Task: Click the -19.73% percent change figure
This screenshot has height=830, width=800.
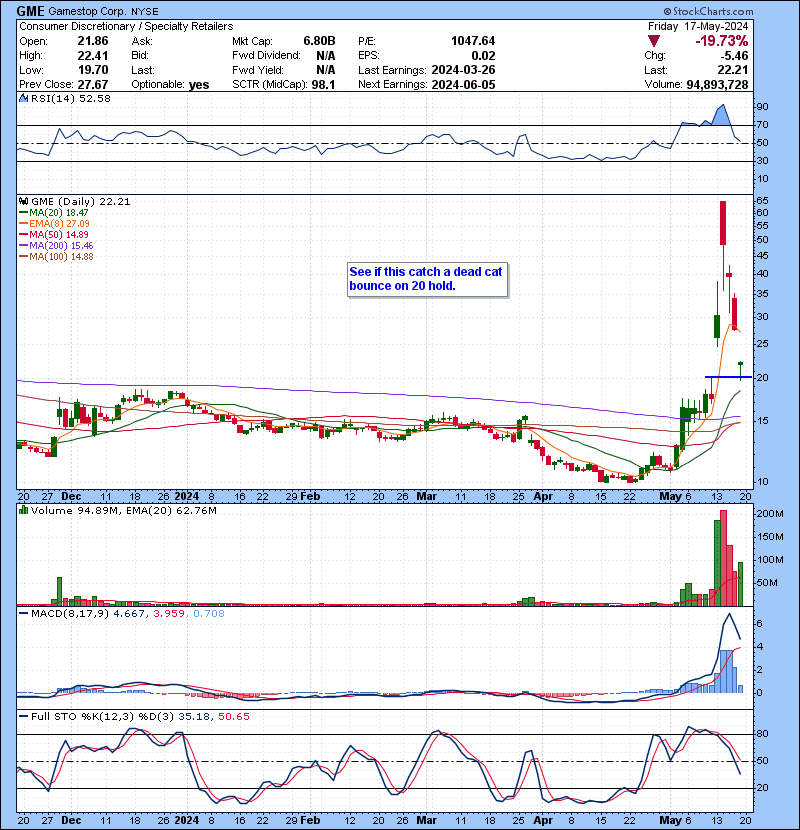Action: [x=722, y=41]
